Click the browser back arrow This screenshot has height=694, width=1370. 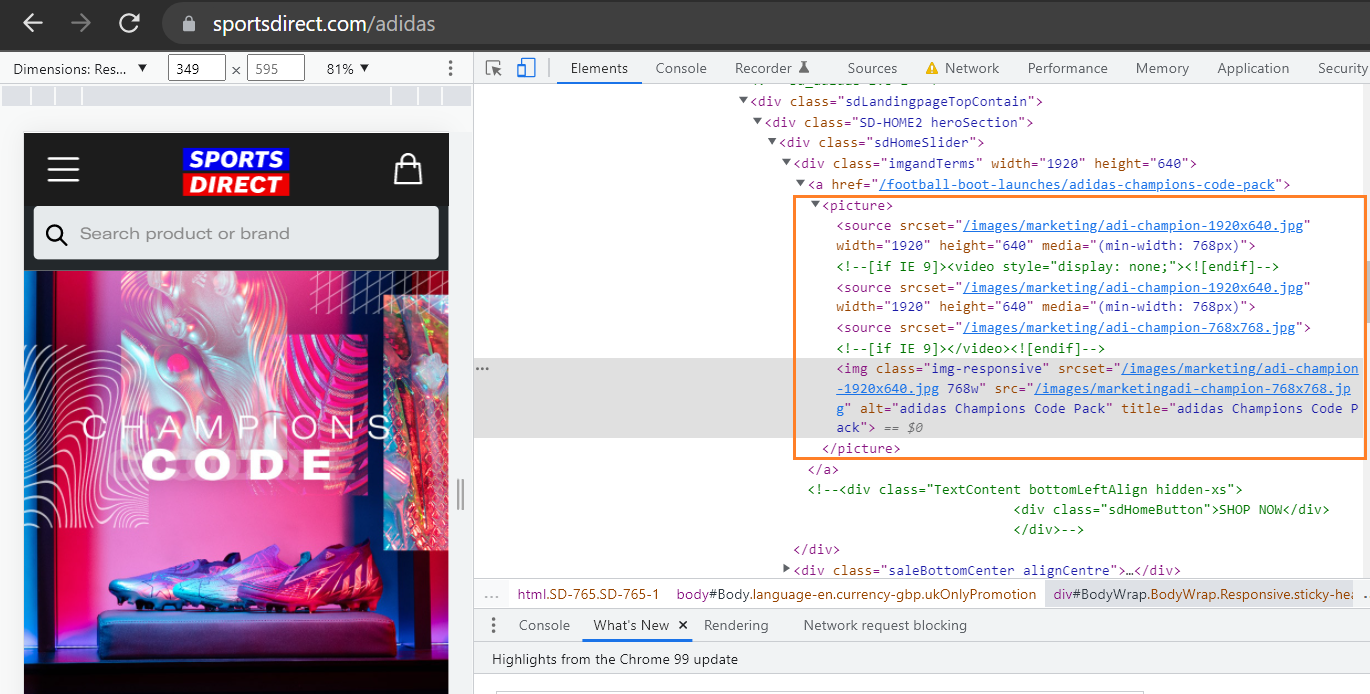pyautogui.click(x=33, y=23)
